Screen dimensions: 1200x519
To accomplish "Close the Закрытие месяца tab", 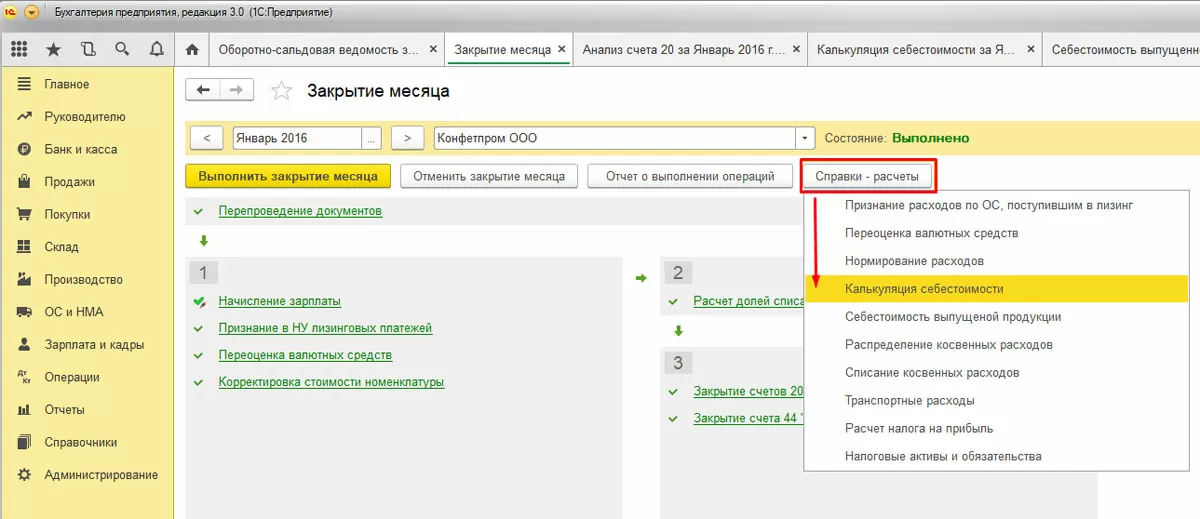I will point(562,49).
